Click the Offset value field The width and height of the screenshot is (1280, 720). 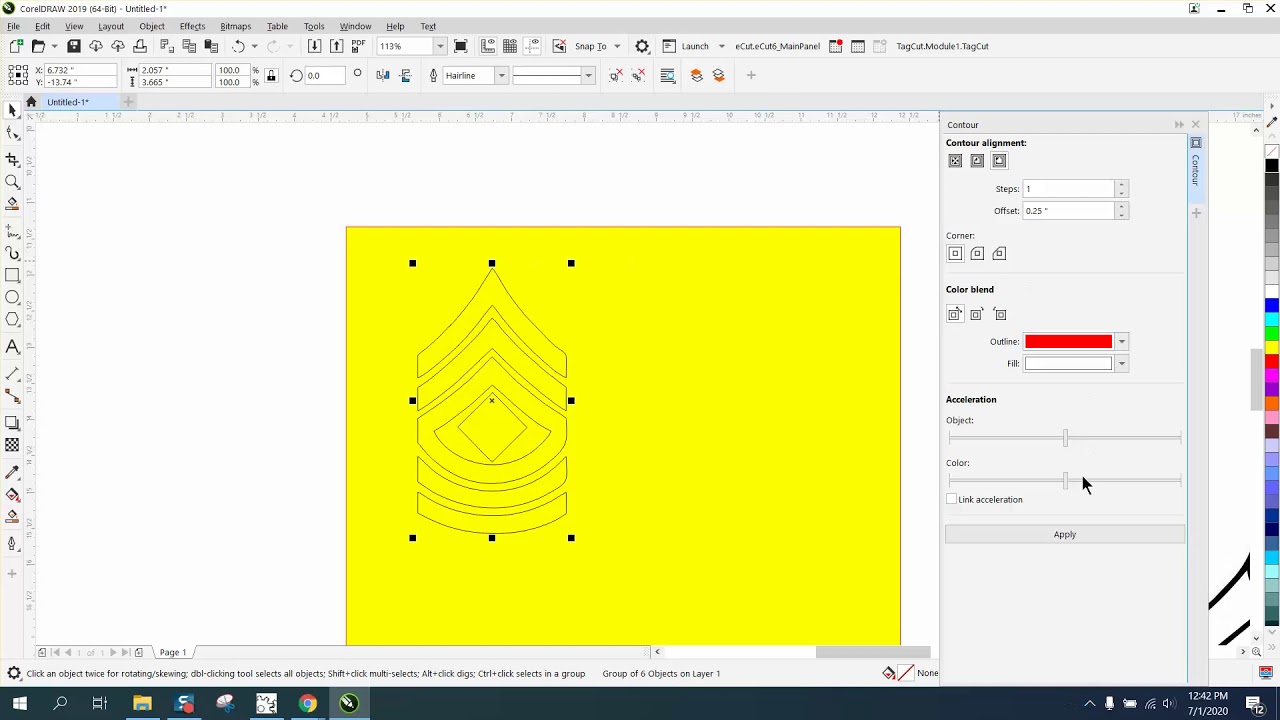tap(1068, 211)
